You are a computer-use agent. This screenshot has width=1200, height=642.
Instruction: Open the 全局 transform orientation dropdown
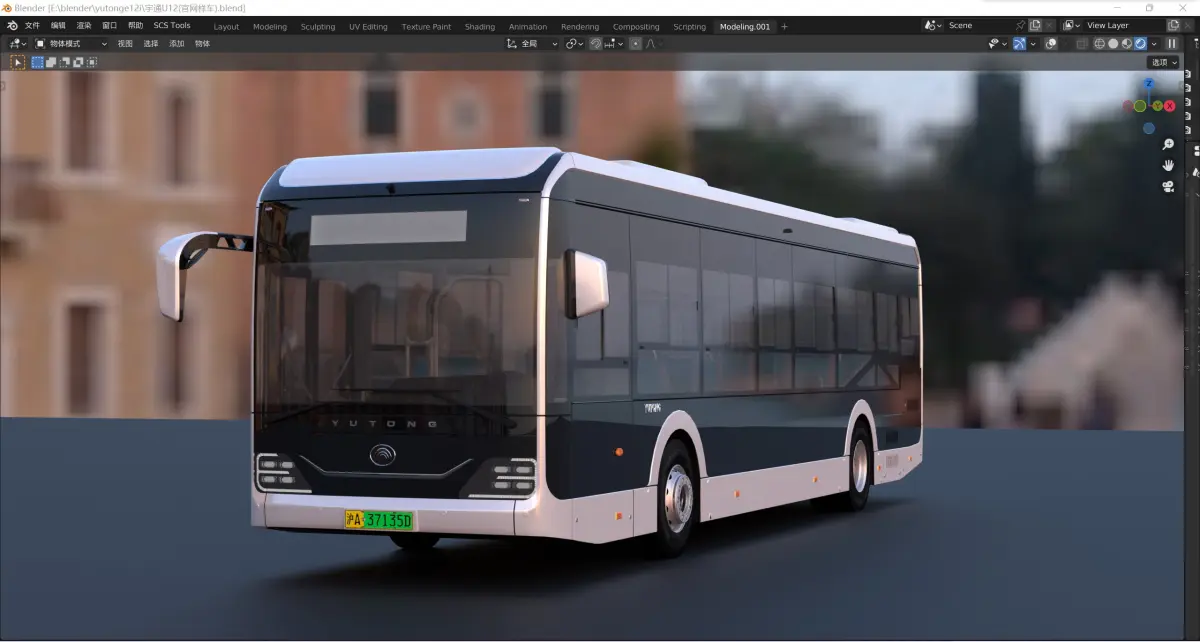(532, 44)
